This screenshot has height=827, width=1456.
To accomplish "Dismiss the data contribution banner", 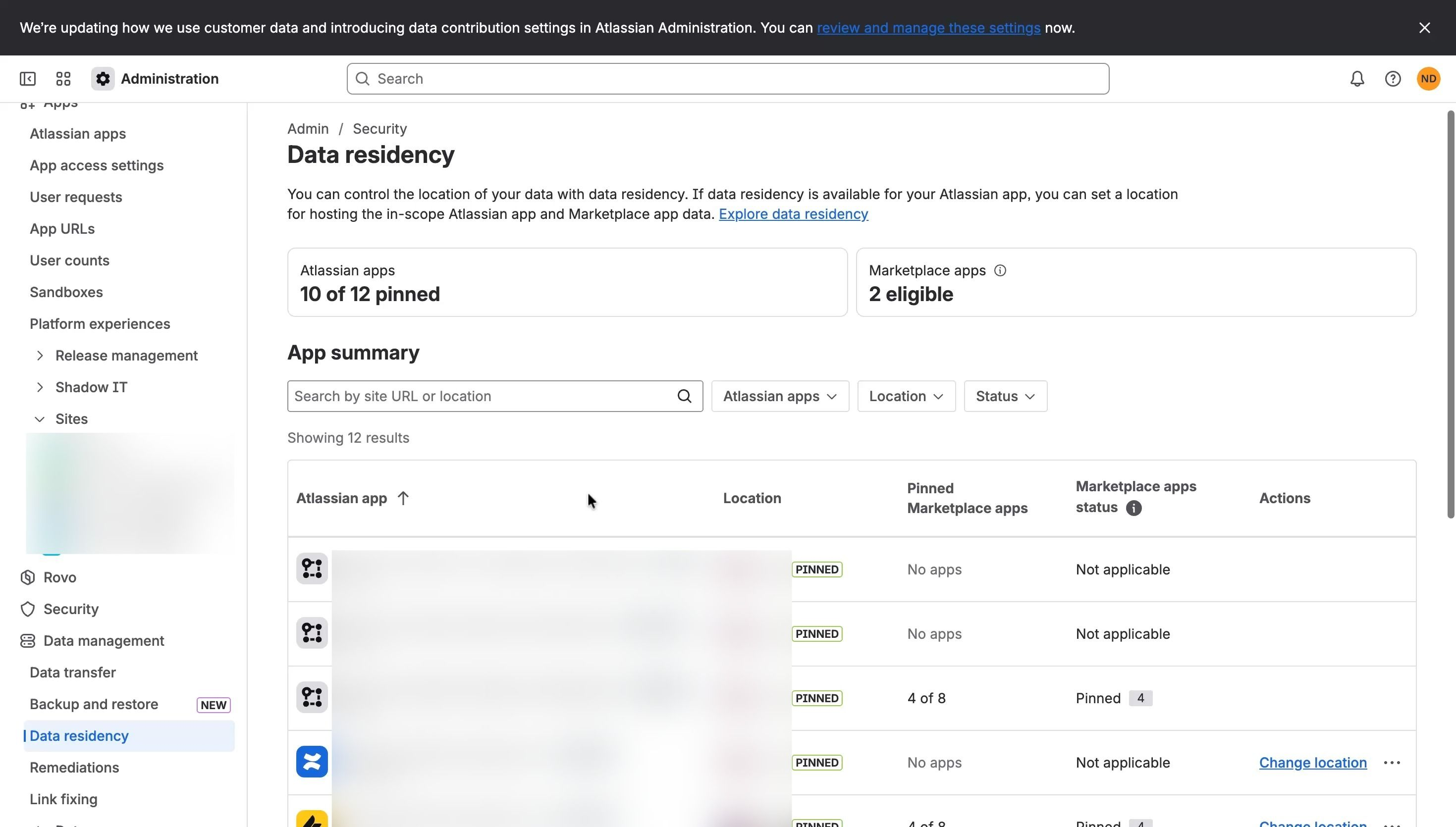I will click(x=1424, y=28).
